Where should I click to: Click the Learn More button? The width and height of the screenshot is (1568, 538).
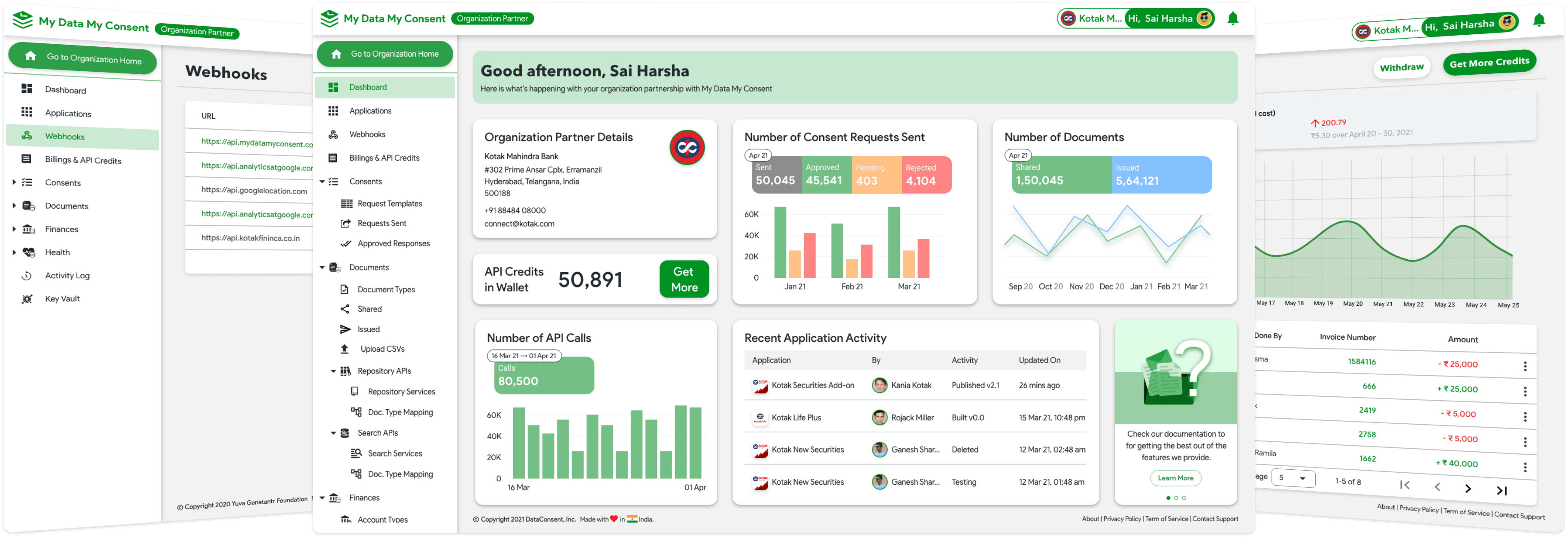[1175, 478]
